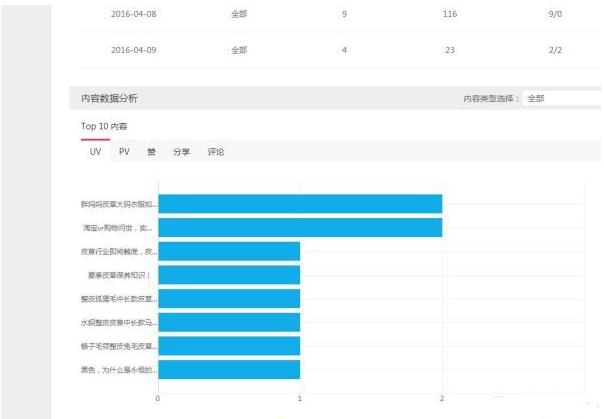604x419 pixels.
Task: Click the bar for 水貂整皮皮草中长款马
Action: (x=229, y=322)
